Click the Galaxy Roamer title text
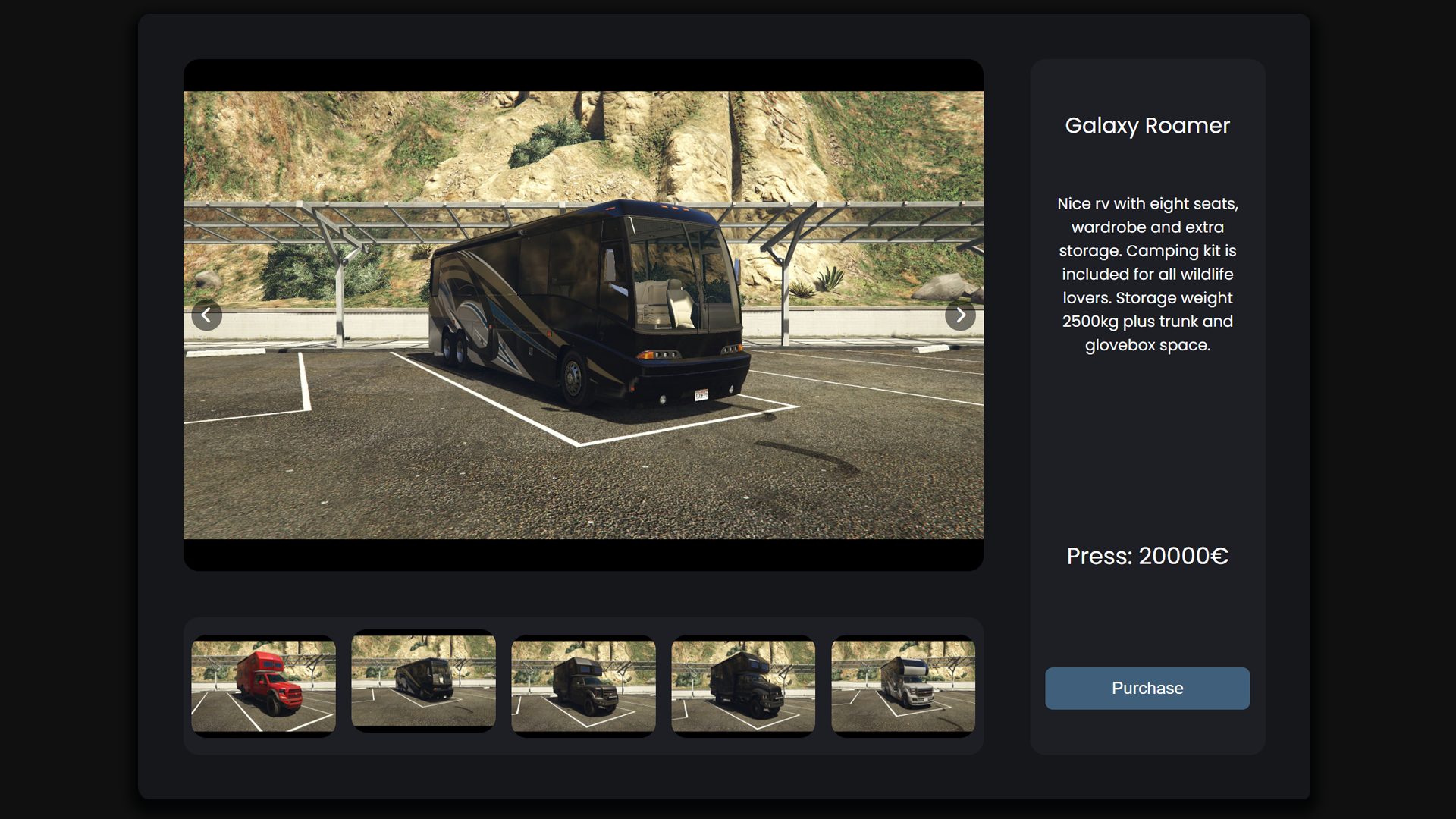1456x819 pixels. point(1147,126)
